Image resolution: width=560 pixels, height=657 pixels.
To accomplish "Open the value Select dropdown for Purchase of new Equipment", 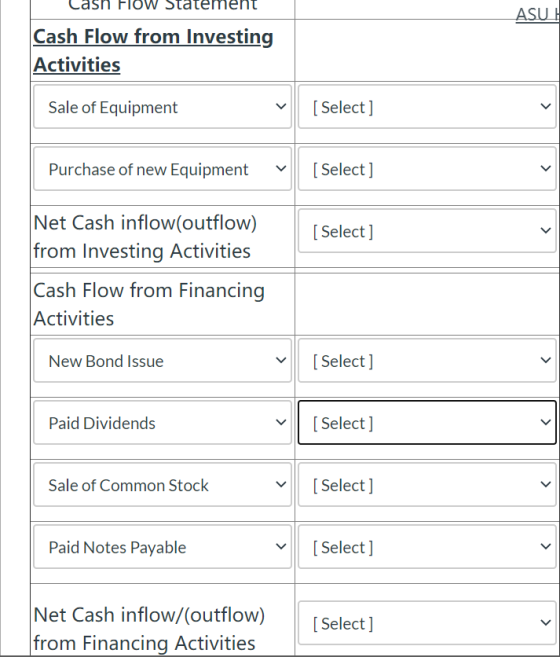I will click(427, 169).
